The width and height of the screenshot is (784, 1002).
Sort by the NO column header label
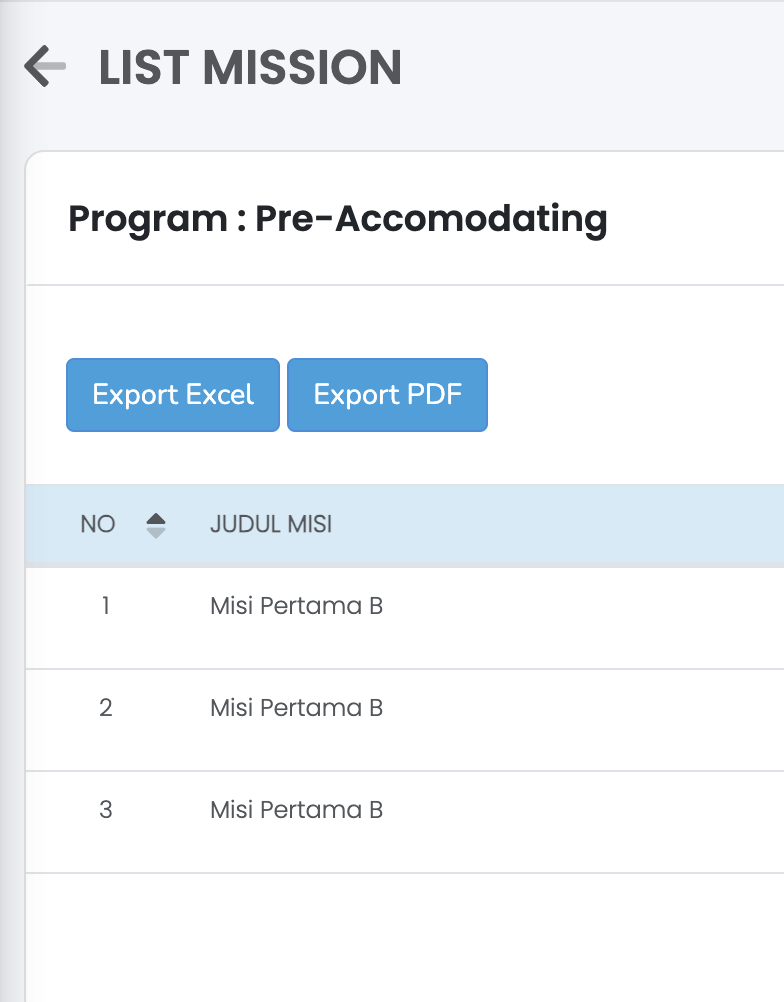tap(98, 525)
